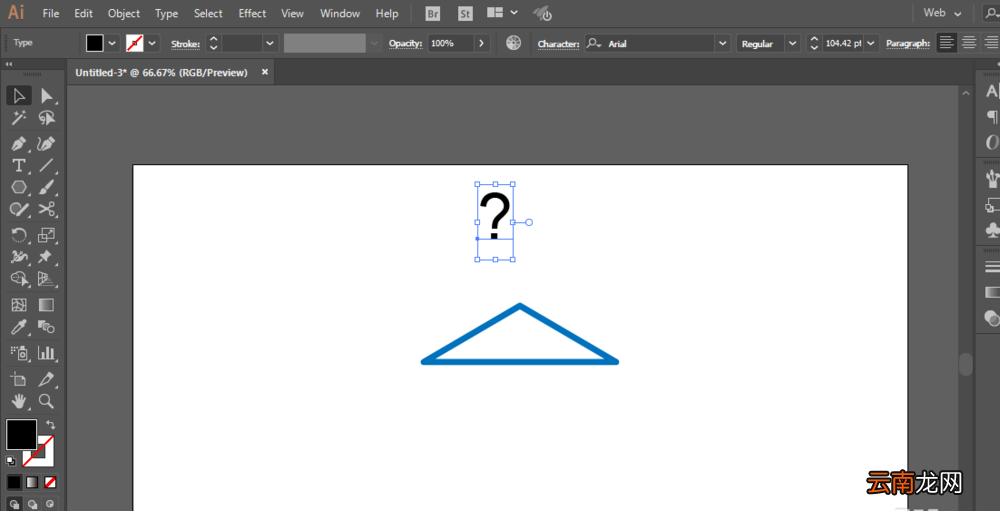Viewport: 1000px width, 511px height.
Task: Select the Scale tool
Action: [x=47, y=235]
